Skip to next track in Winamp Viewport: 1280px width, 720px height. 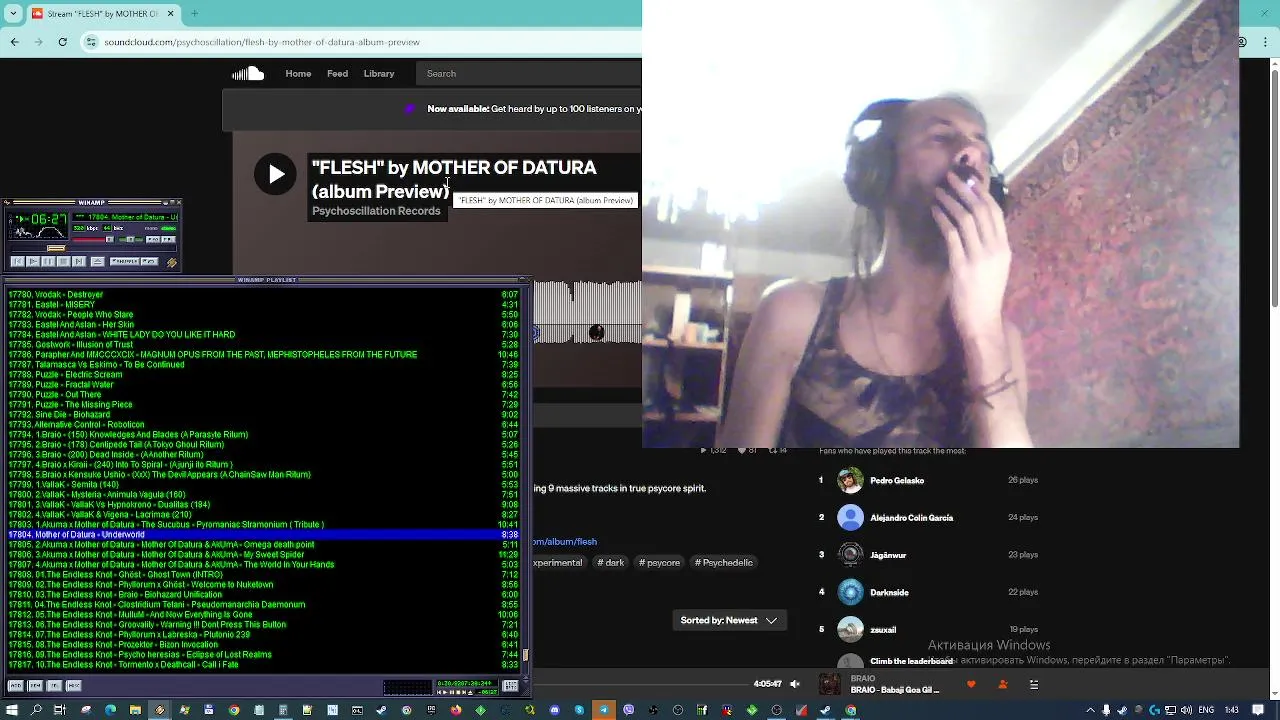pyautogui.click(x=79, y=261)
